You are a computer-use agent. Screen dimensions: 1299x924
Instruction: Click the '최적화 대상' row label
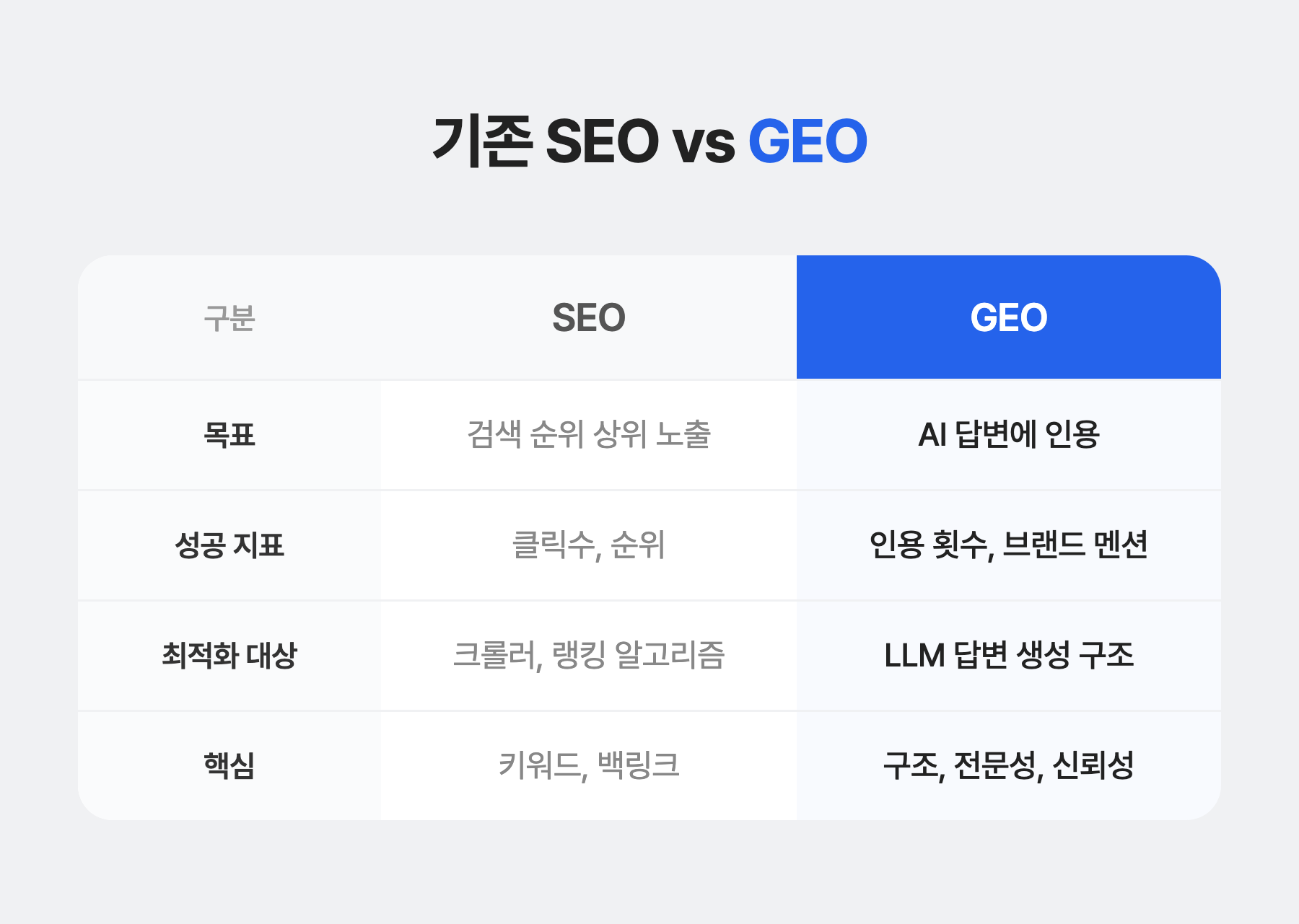tap(229, 656)
